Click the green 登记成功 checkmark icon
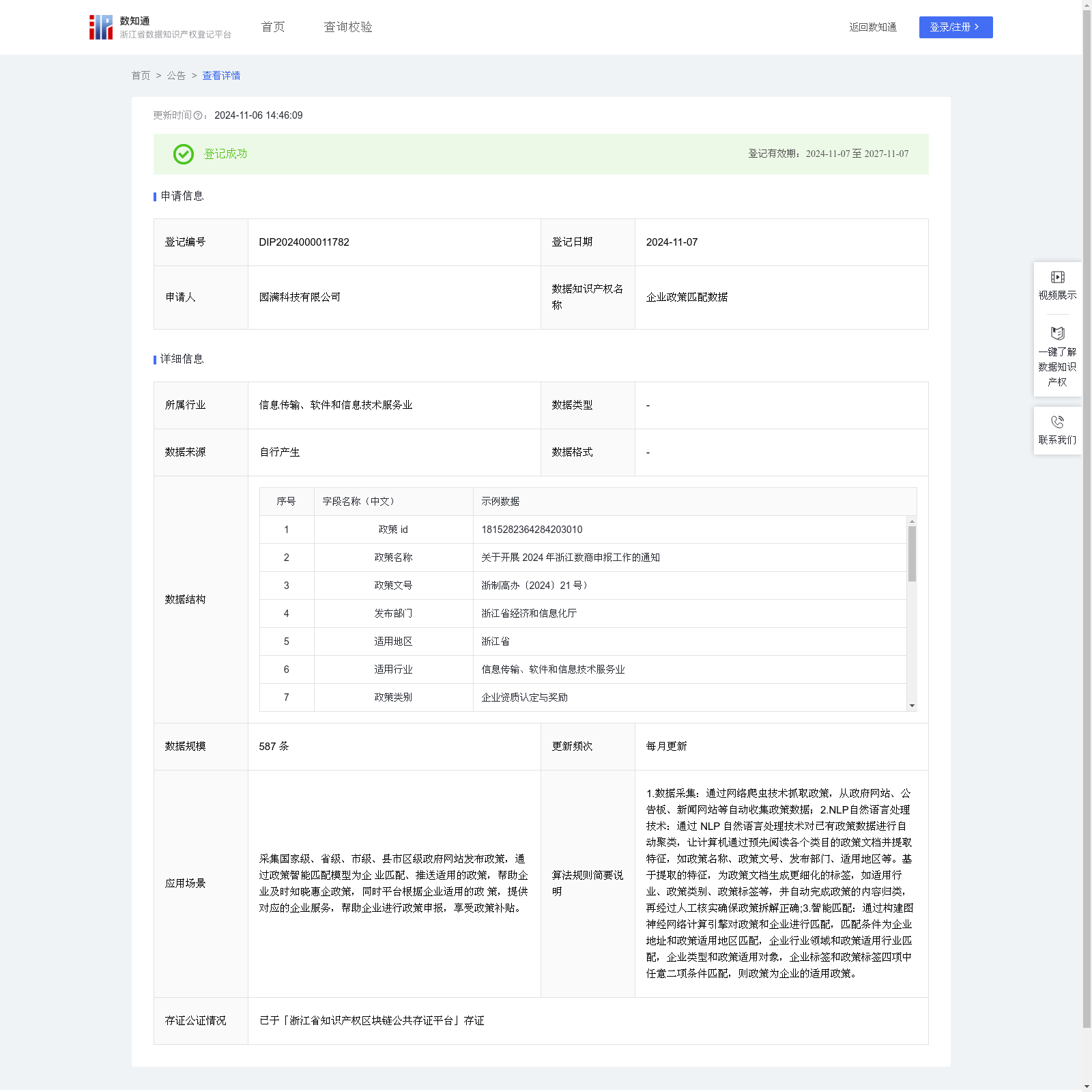The height and width of the screenshot is (1092, 1092). point(183,154)
